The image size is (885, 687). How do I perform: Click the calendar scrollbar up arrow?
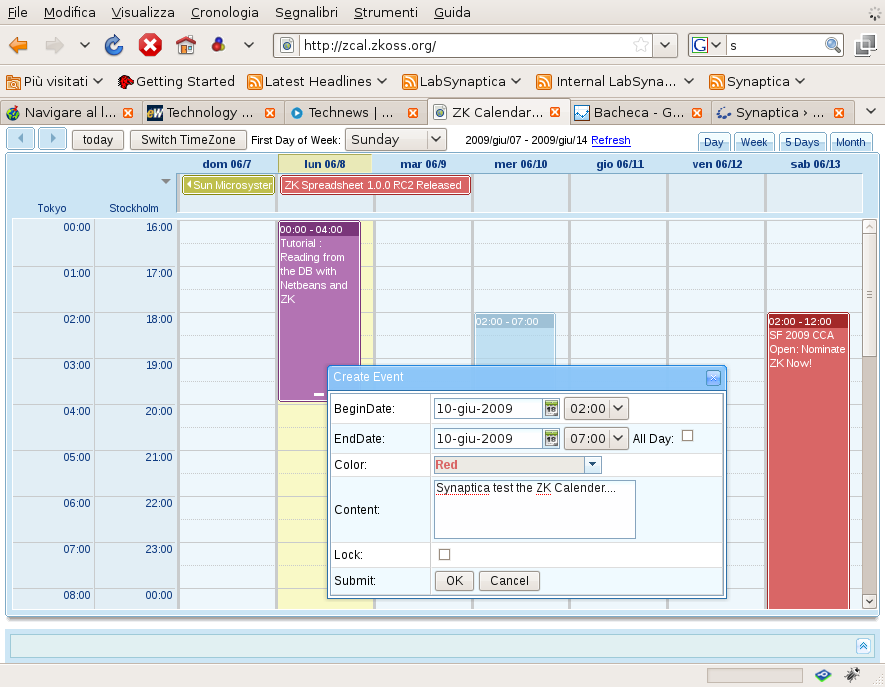[x=869, y=227]
